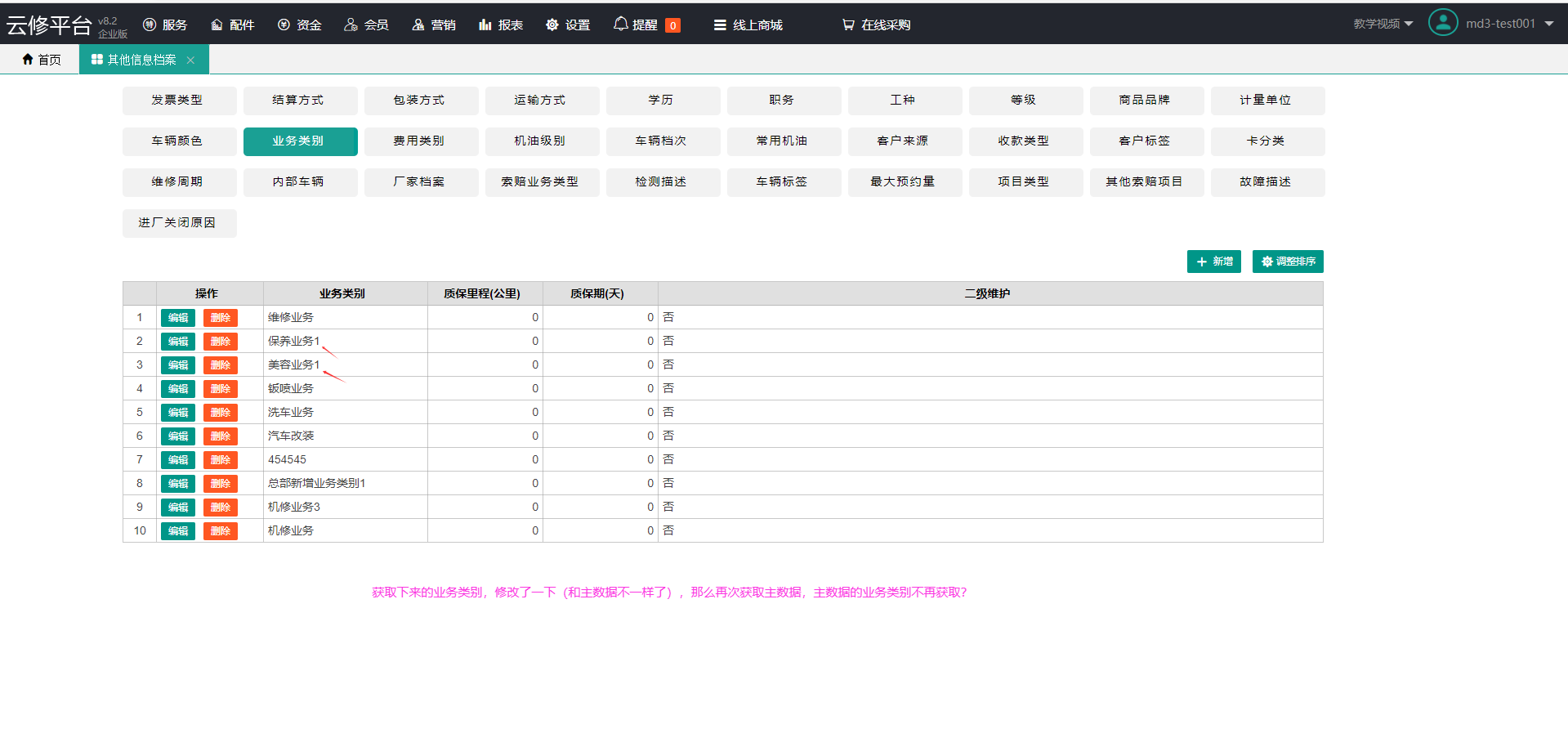The image size is (1568, 729).
Task: Switch to the 首页 tab
Action: coord(41,60)
